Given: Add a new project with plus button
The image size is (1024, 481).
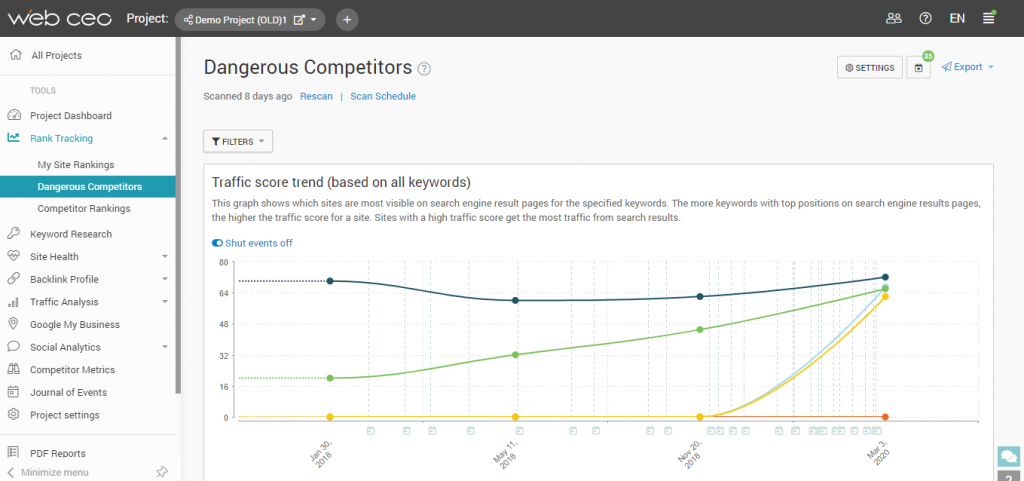Looking at the screenshot, I should [x=347, y=20].
